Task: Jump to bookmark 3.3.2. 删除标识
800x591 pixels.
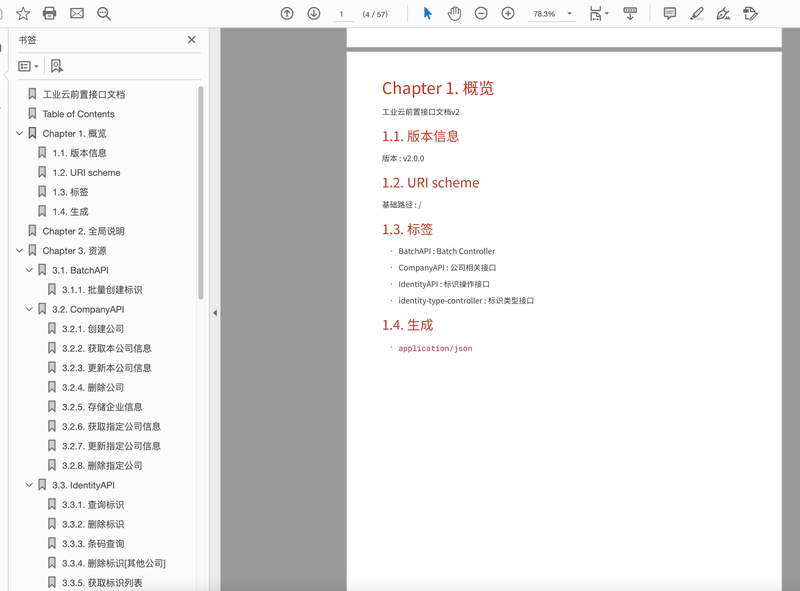Action: pos(93,524)
